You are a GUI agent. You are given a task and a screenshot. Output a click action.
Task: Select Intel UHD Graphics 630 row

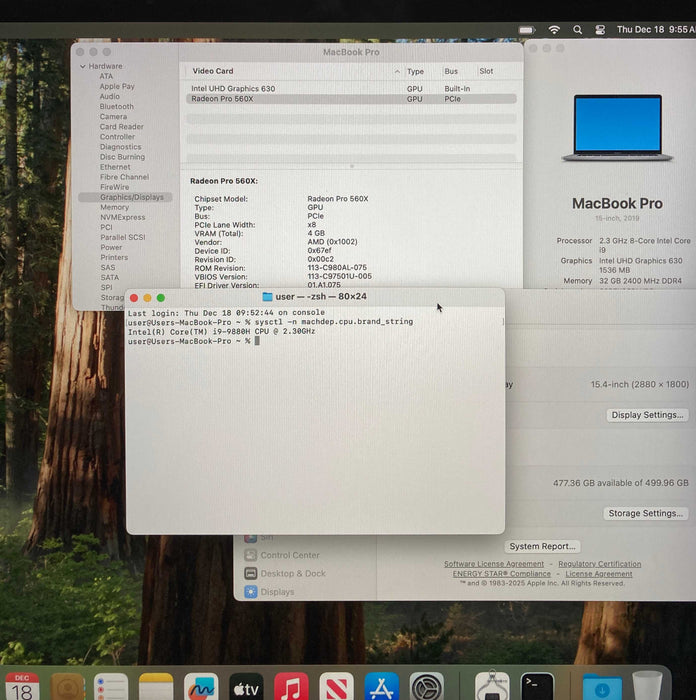point(351,89)
